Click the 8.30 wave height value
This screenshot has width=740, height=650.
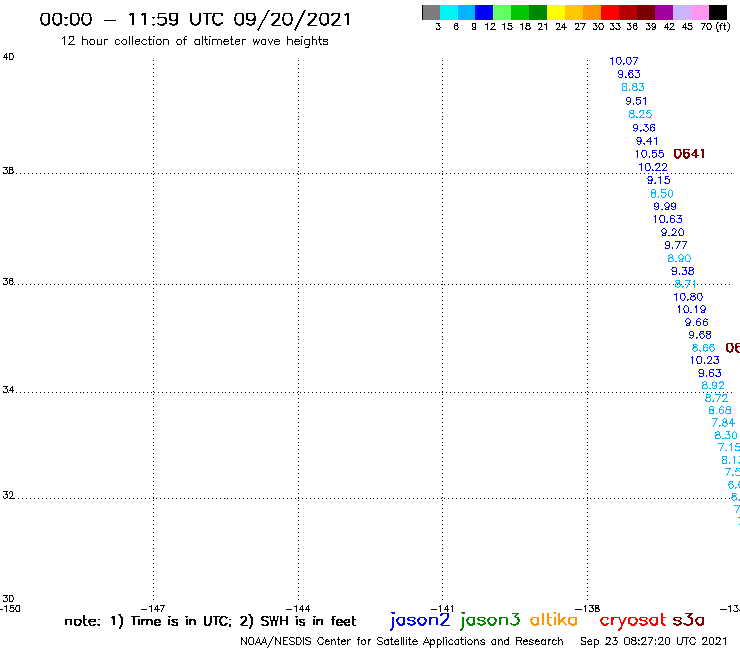click(726, 435)
